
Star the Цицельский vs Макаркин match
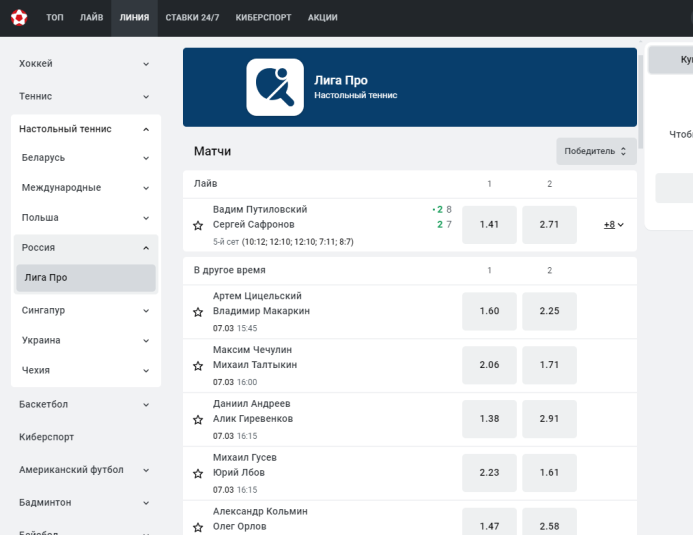click(x=198, y=312)
